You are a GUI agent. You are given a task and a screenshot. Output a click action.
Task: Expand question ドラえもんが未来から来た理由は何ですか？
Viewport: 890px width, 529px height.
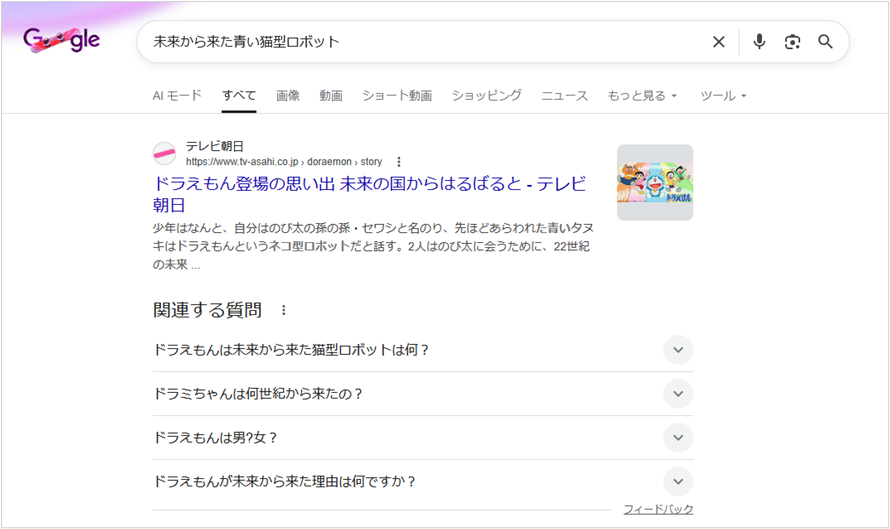click(x=677, y=481)
